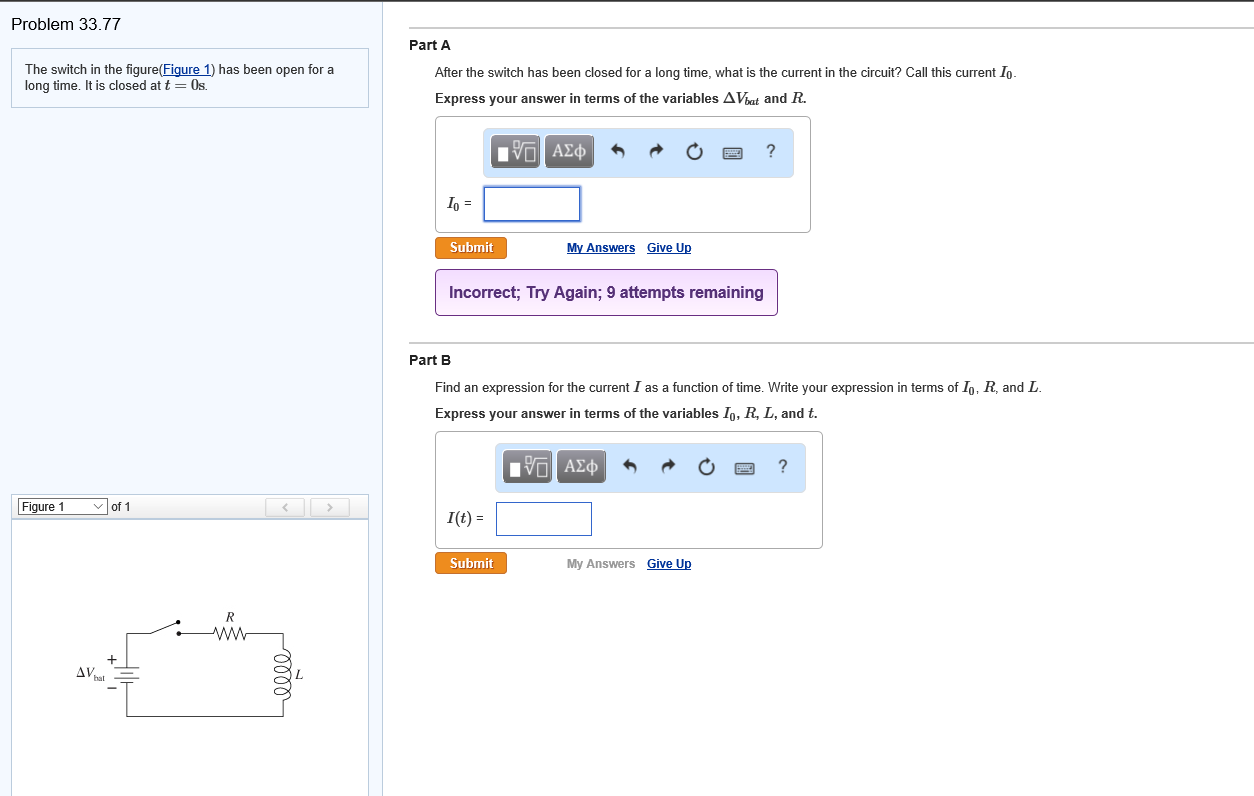
Task: Go to next figure with right arrow
Action: coord(329,507)
